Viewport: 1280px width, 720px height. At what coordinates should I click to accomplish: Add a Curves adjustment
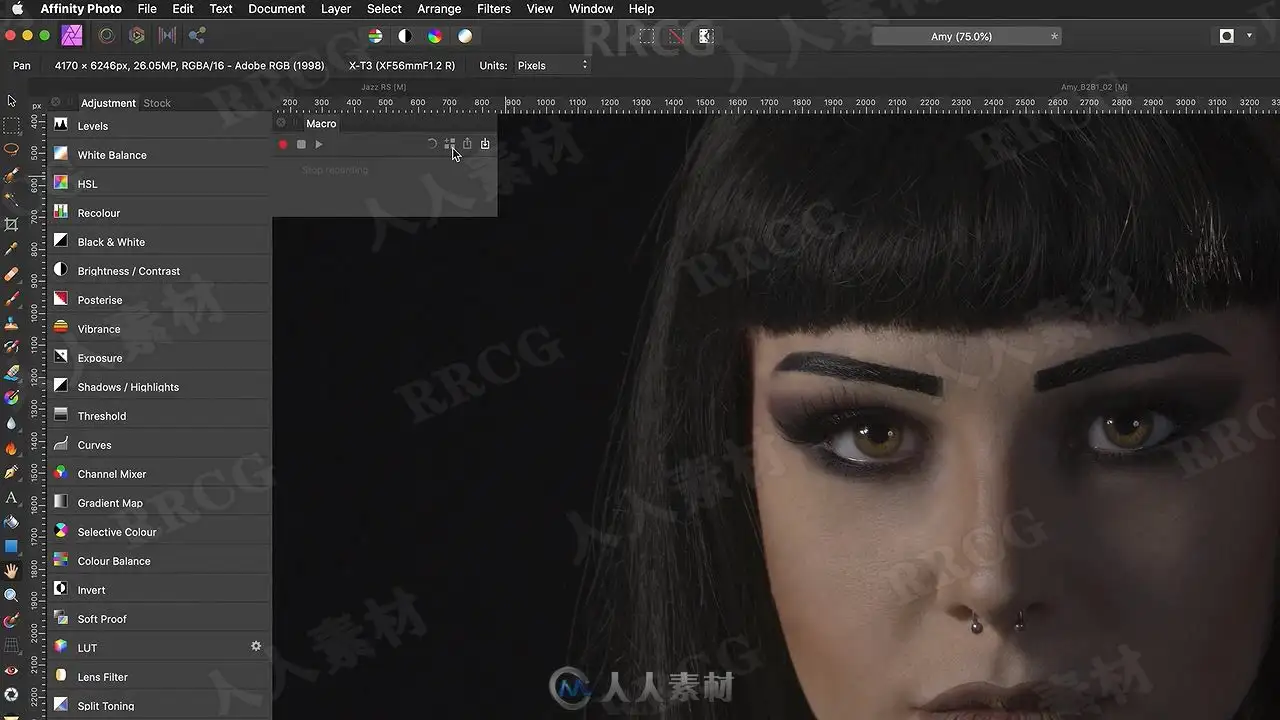coord(159,445)
